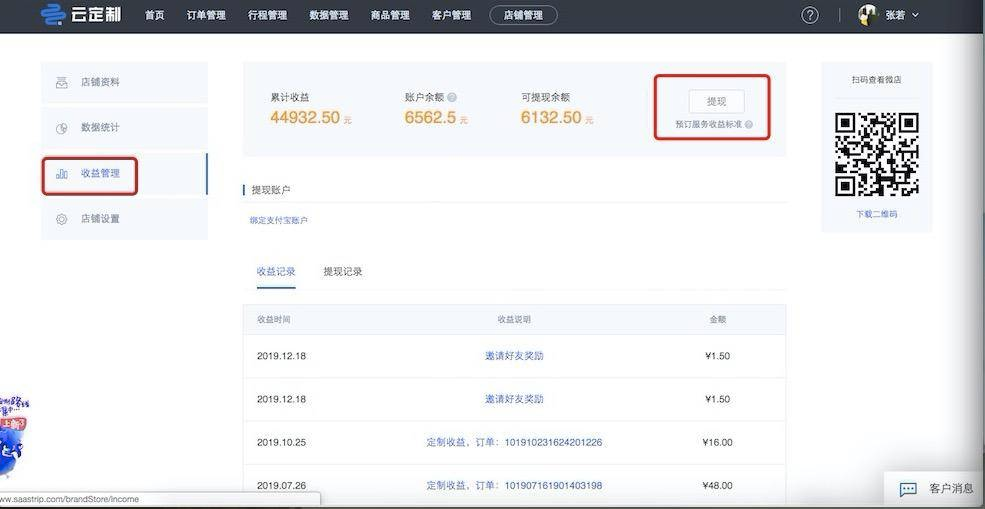
Task: Click the 绑定支付宝账户 link
Action: point(279,220)
